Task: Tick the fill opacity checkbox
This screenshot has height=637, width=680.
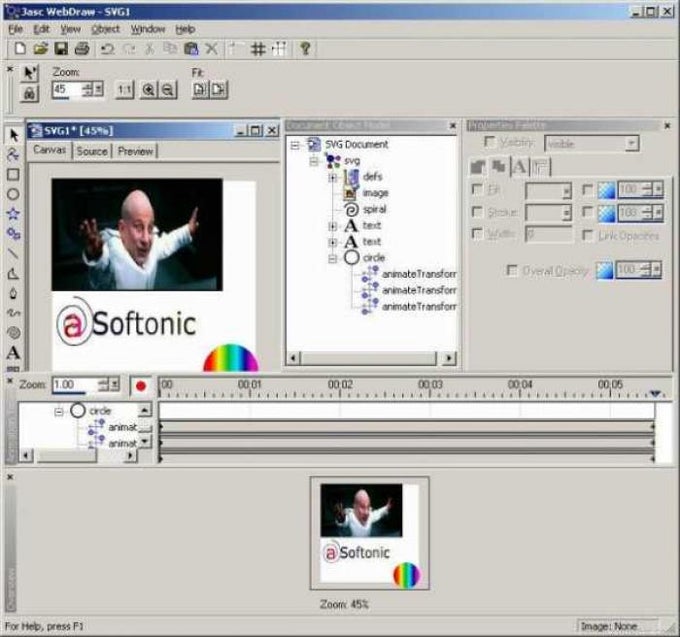Action: pos(587,189)
